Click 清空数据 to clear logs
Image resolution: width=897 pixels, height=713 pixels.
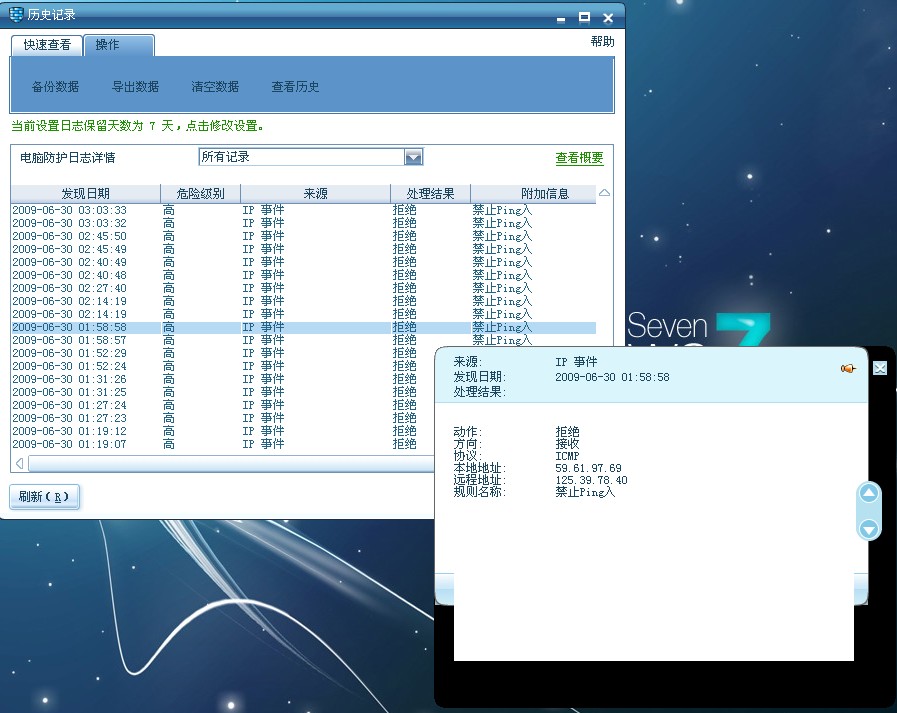215,87
